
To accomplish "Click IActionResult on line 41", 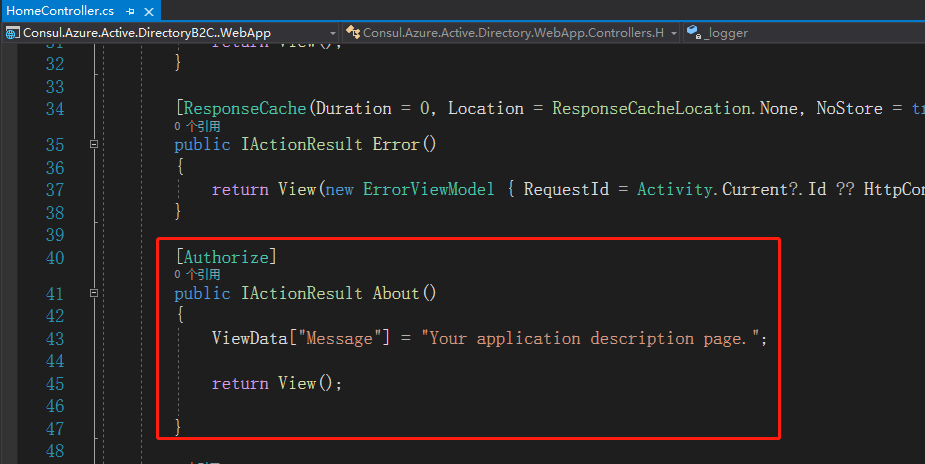I will [301, 293].
